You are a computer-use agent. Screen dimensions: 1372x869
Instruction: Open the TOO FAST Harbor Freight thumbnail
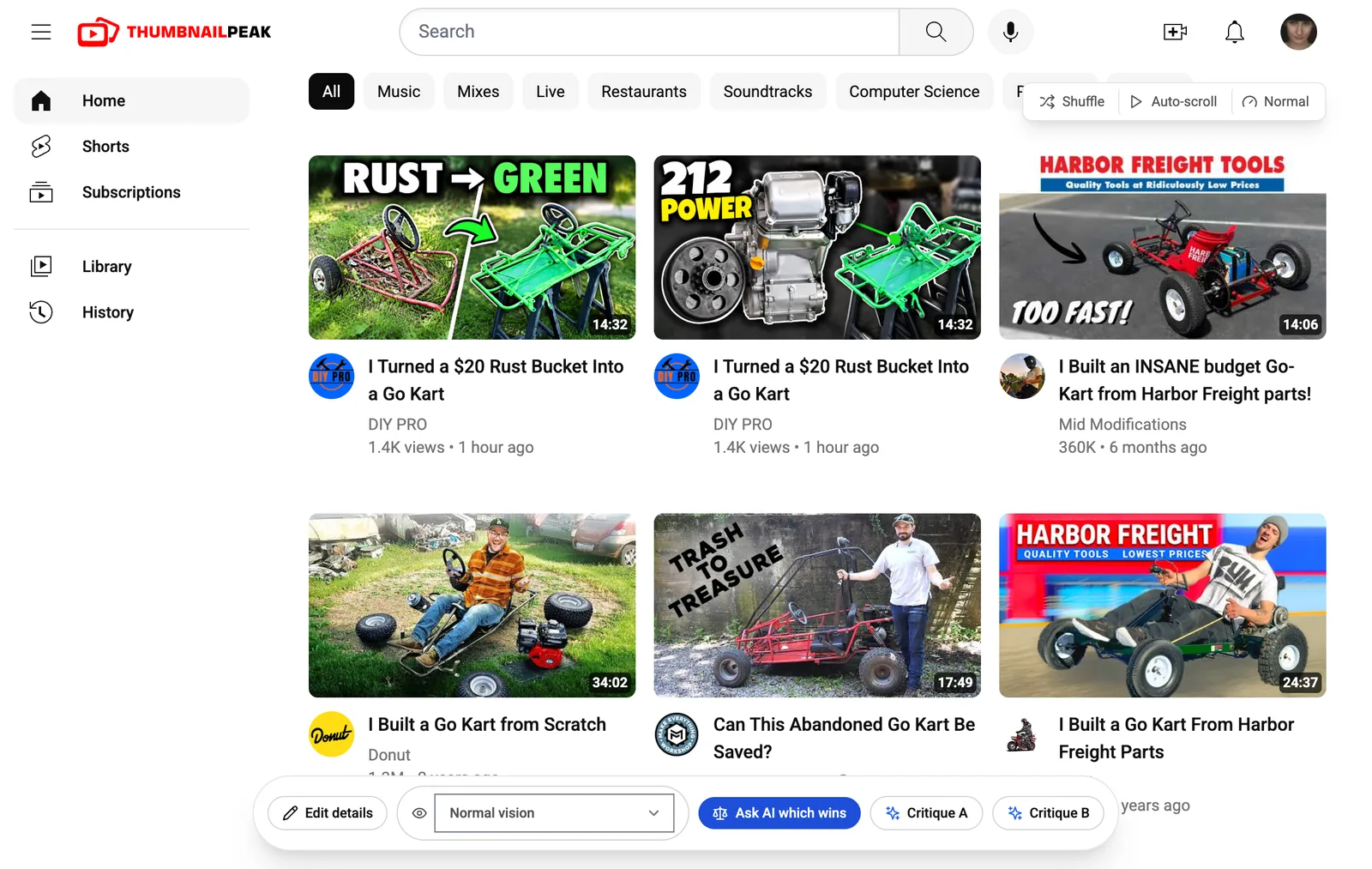1162,247
